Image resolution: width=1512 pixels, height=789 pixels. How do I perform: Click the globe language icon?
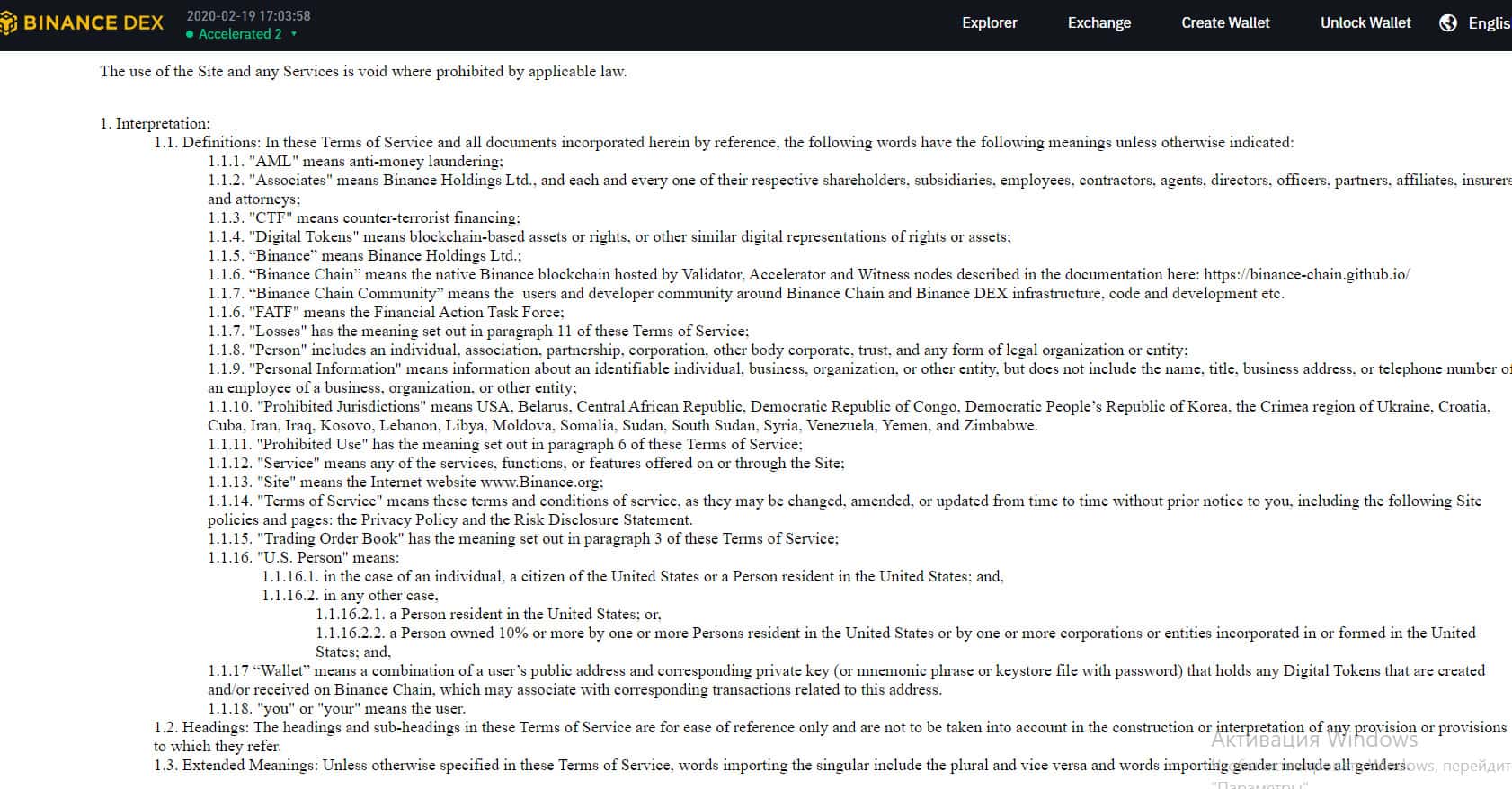click(1448, 23)
